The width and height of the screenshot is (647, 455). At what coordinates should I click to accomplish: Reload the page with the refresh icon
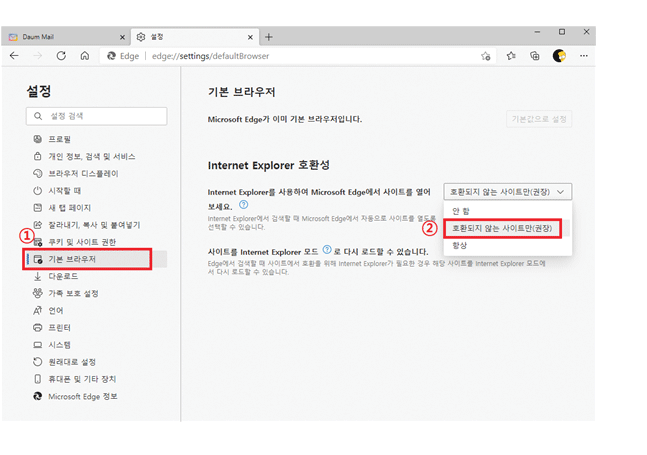point(61,56)
